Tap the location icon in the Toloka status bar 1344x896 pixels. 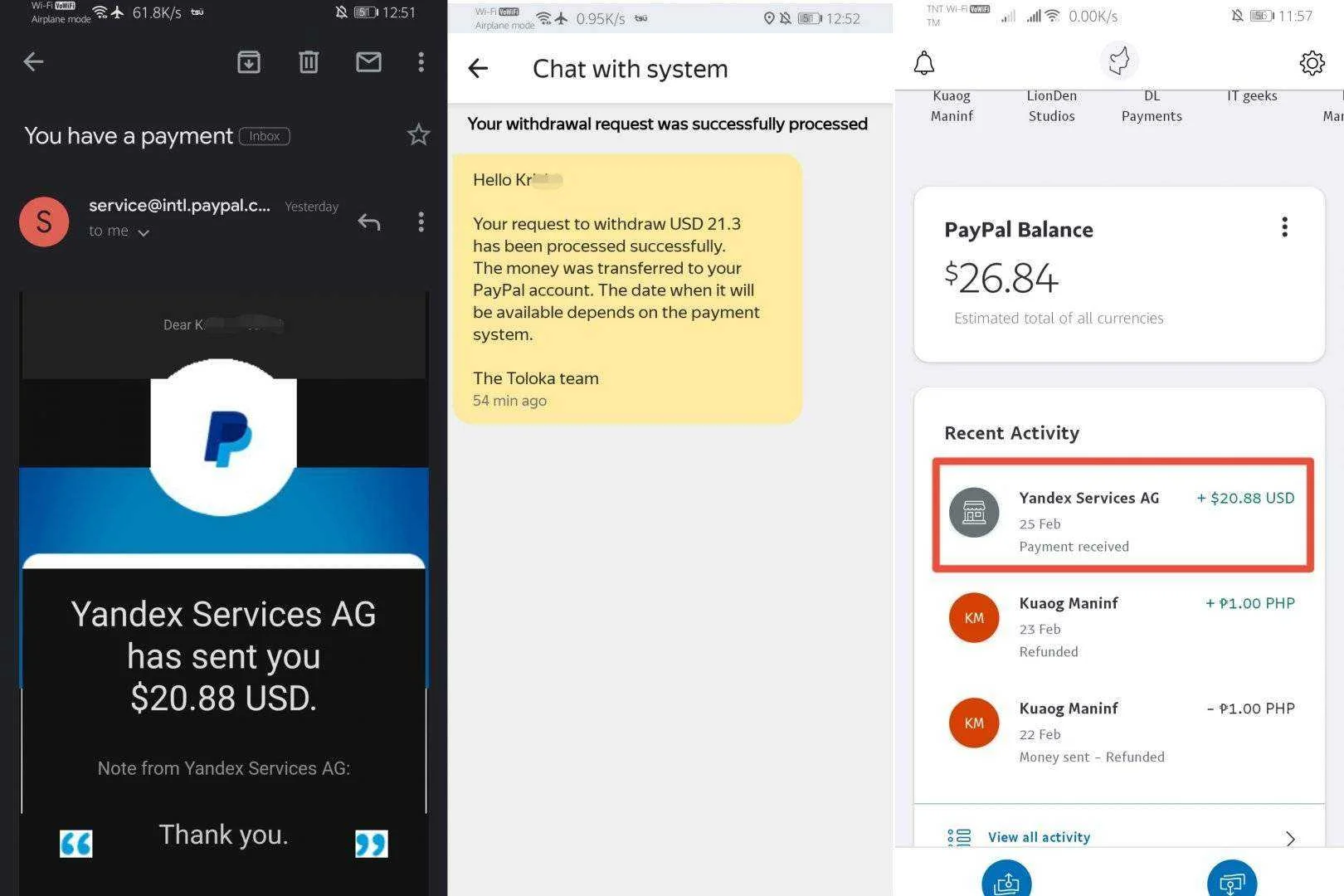coord(769,18)
